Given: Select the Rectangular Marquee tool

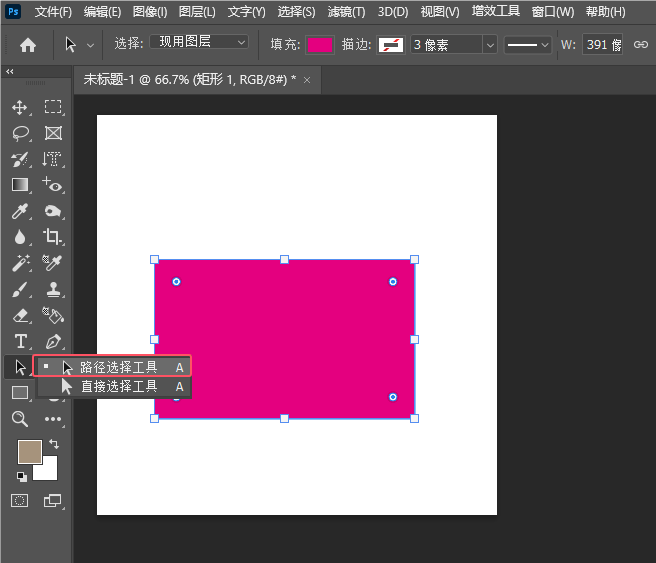Looking at the screenshot, I should (x=53, y=107).
